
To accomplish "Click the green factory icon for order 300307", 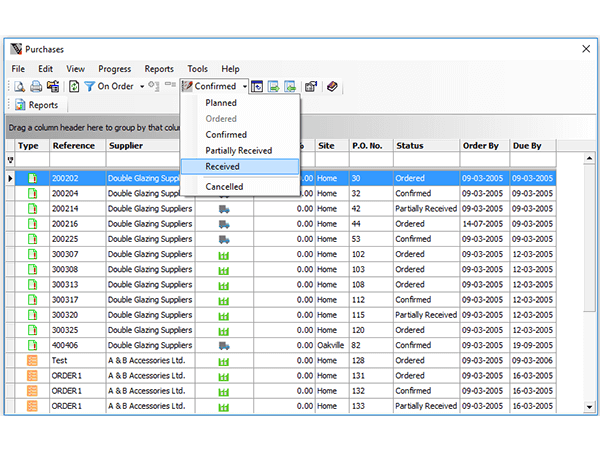I will pyautogui.click(x=223, y=255).
